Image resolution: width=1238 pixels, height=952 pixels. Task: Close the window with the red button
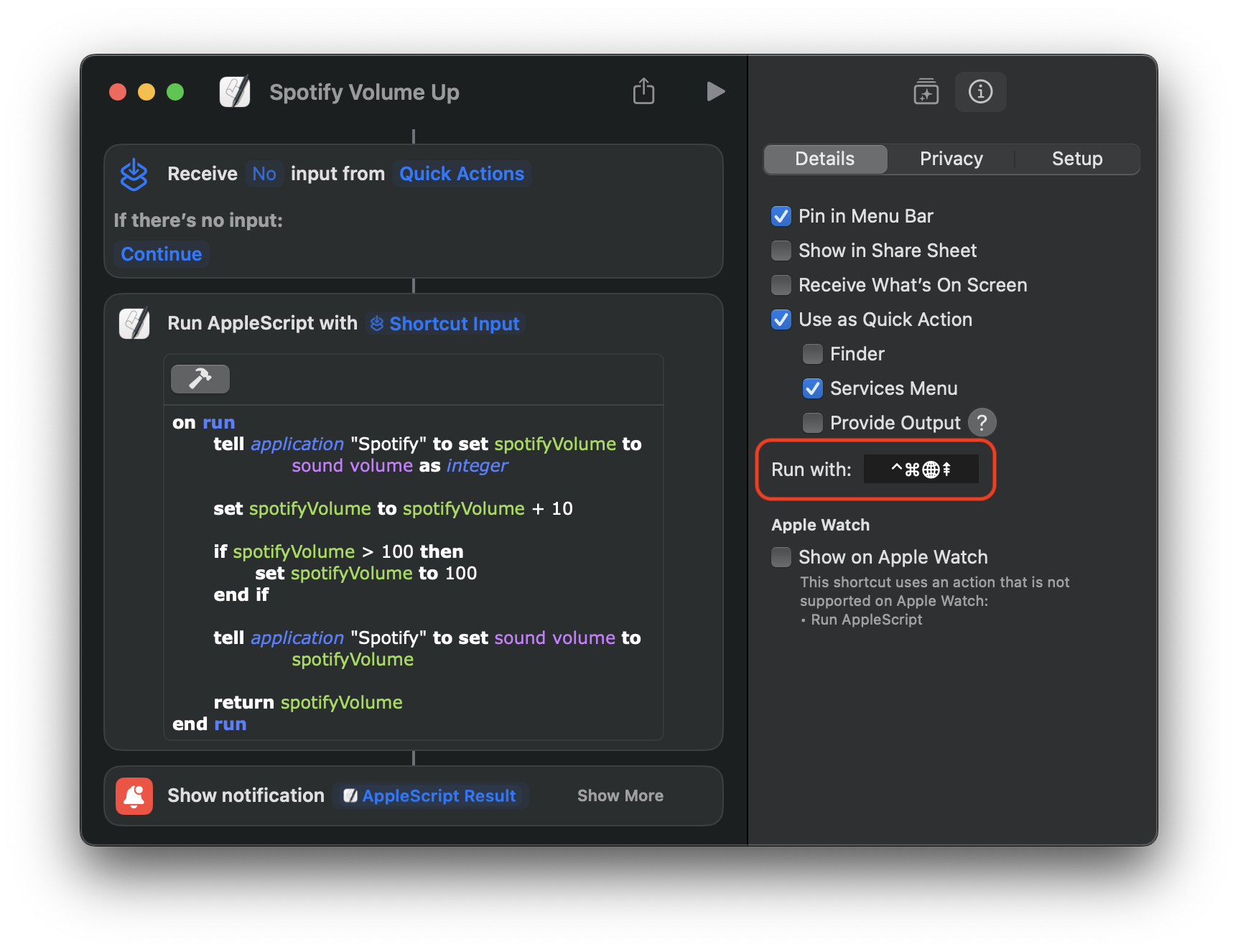(118, 92)
